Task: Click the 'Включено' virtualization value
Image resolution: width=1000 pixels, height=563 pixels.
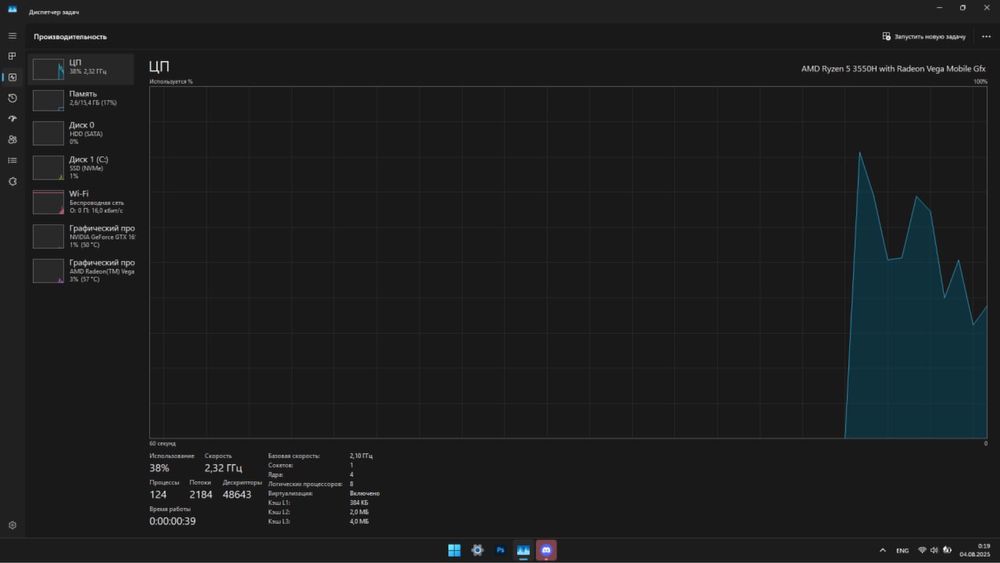Action: click(365, 494)
